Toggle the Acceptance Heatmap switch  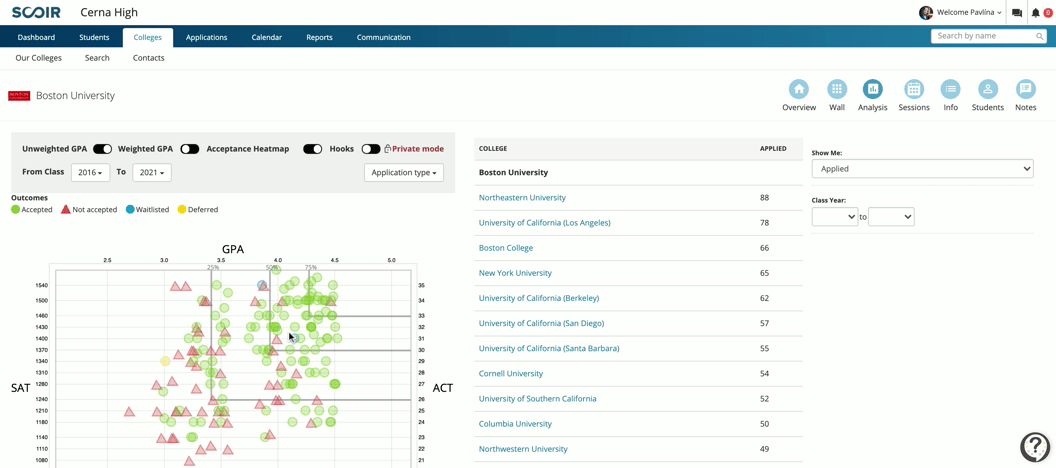coord(312,149)
